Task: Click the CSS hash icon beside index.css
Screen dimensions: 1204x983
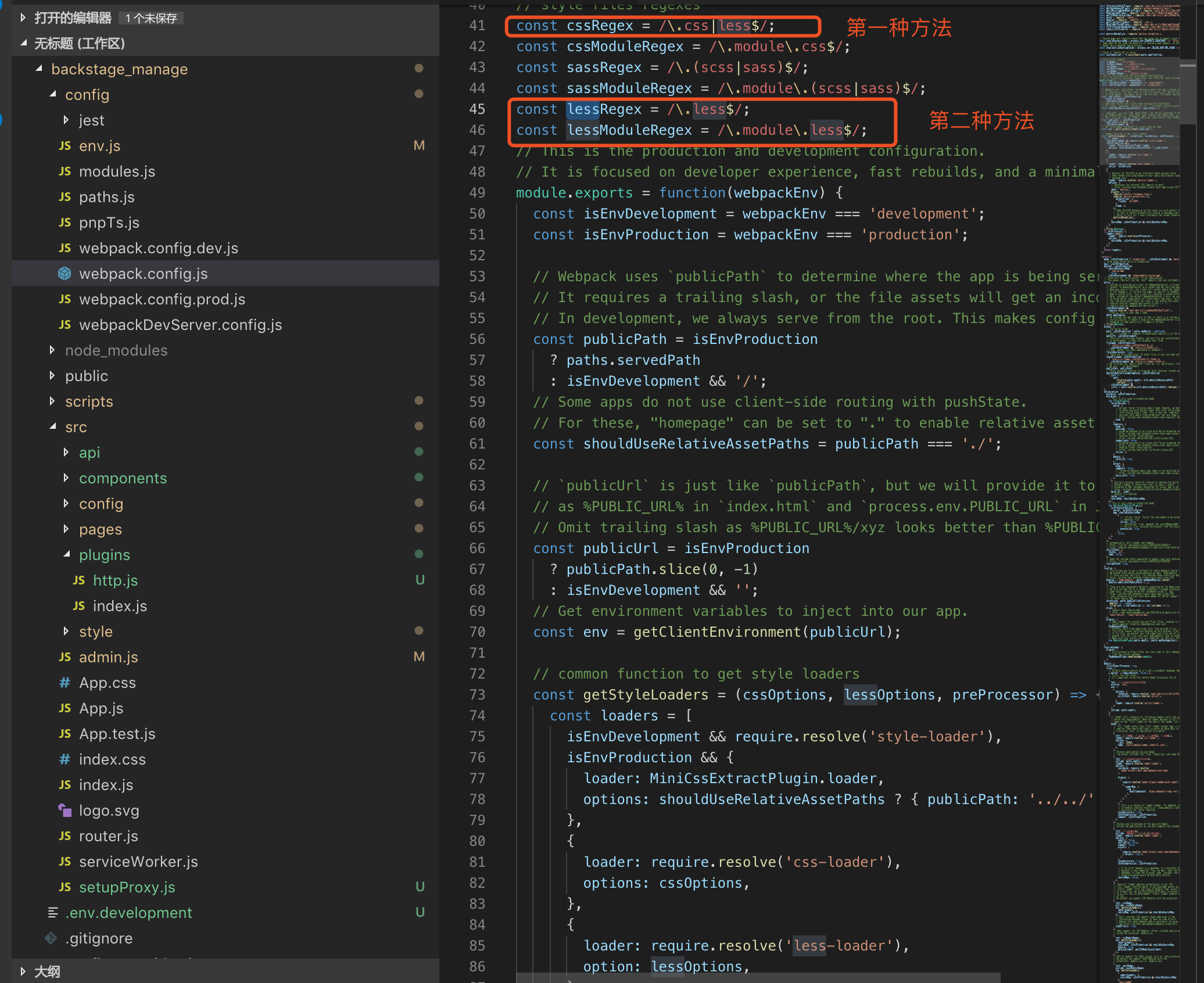Action: click(x=65, y=759)
